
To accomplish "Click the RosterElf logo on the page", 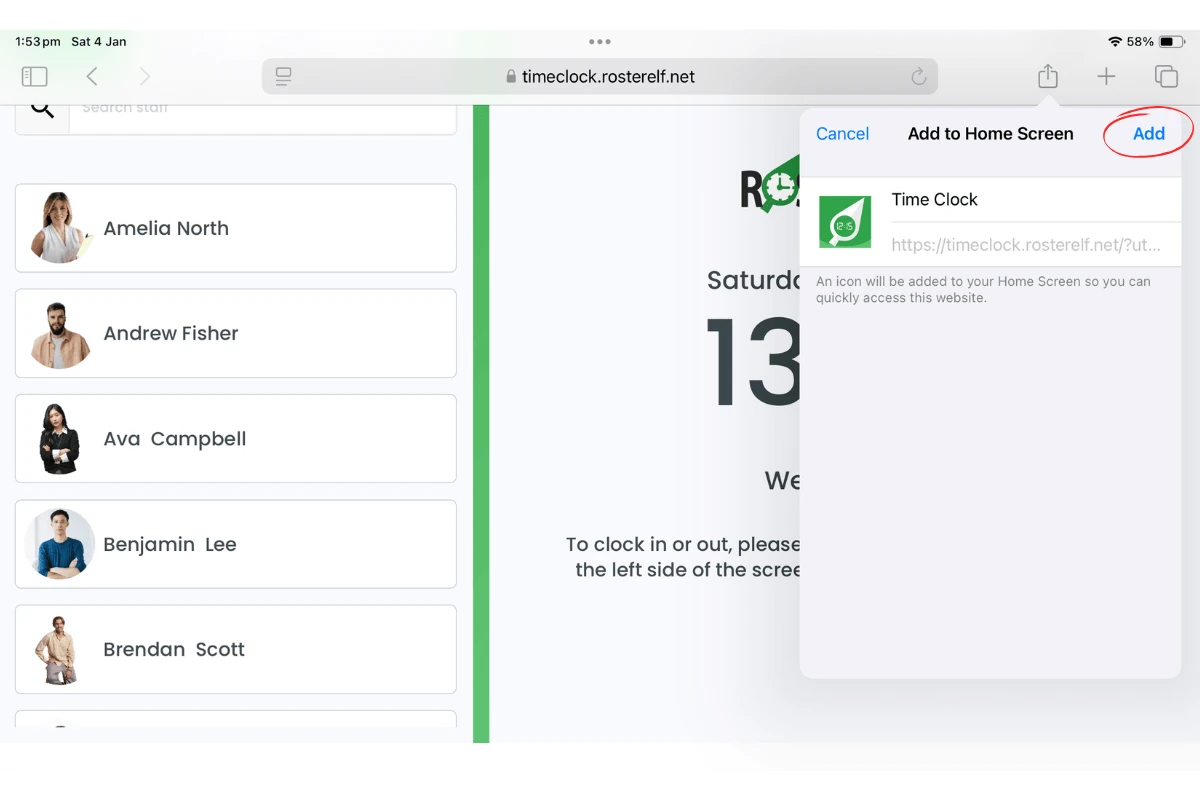I will [770, 186].
